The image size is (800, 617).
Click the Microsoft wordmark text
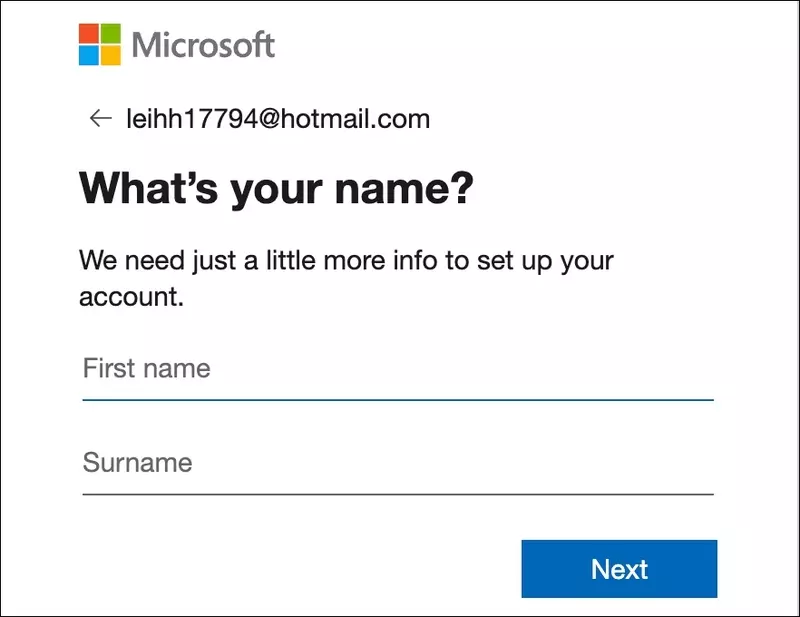(204, 45)
